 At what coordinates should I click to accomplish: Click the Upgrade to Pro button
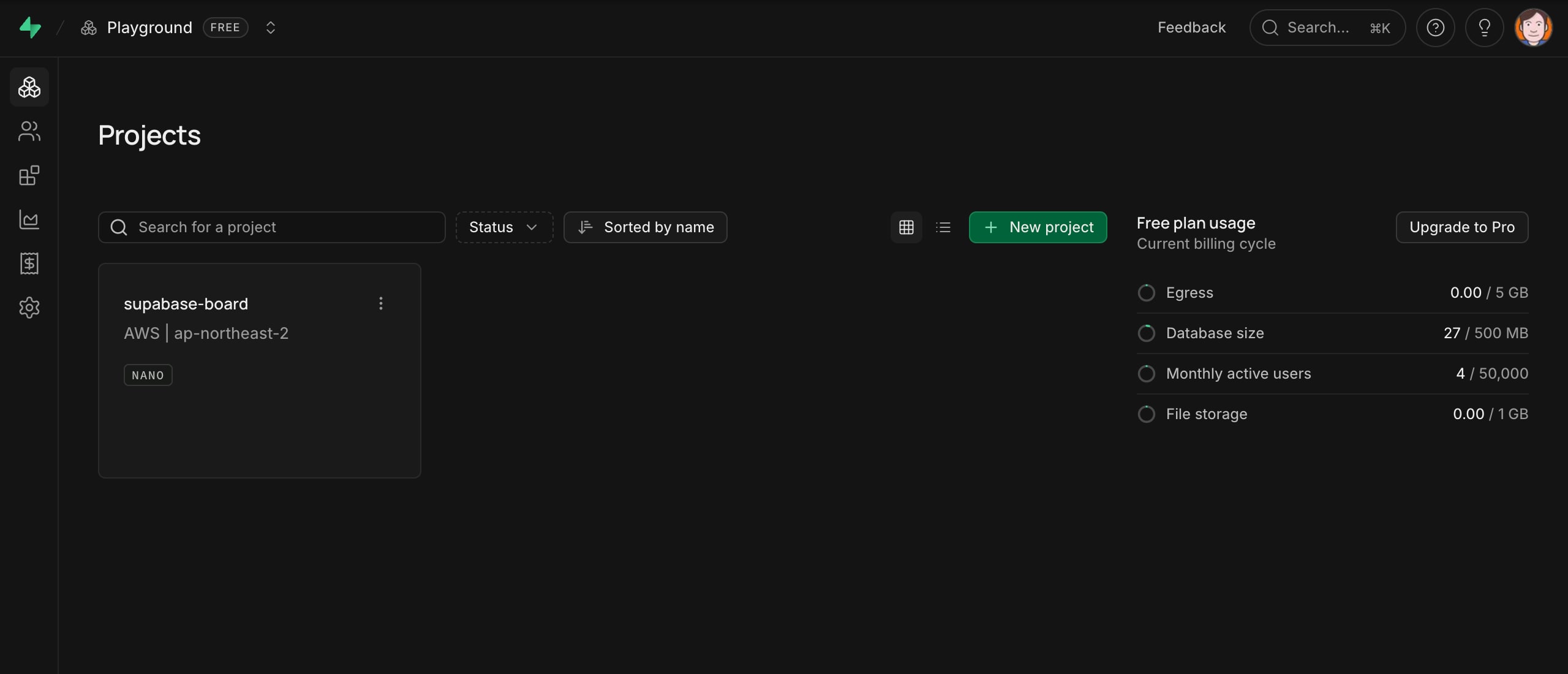1462,227
